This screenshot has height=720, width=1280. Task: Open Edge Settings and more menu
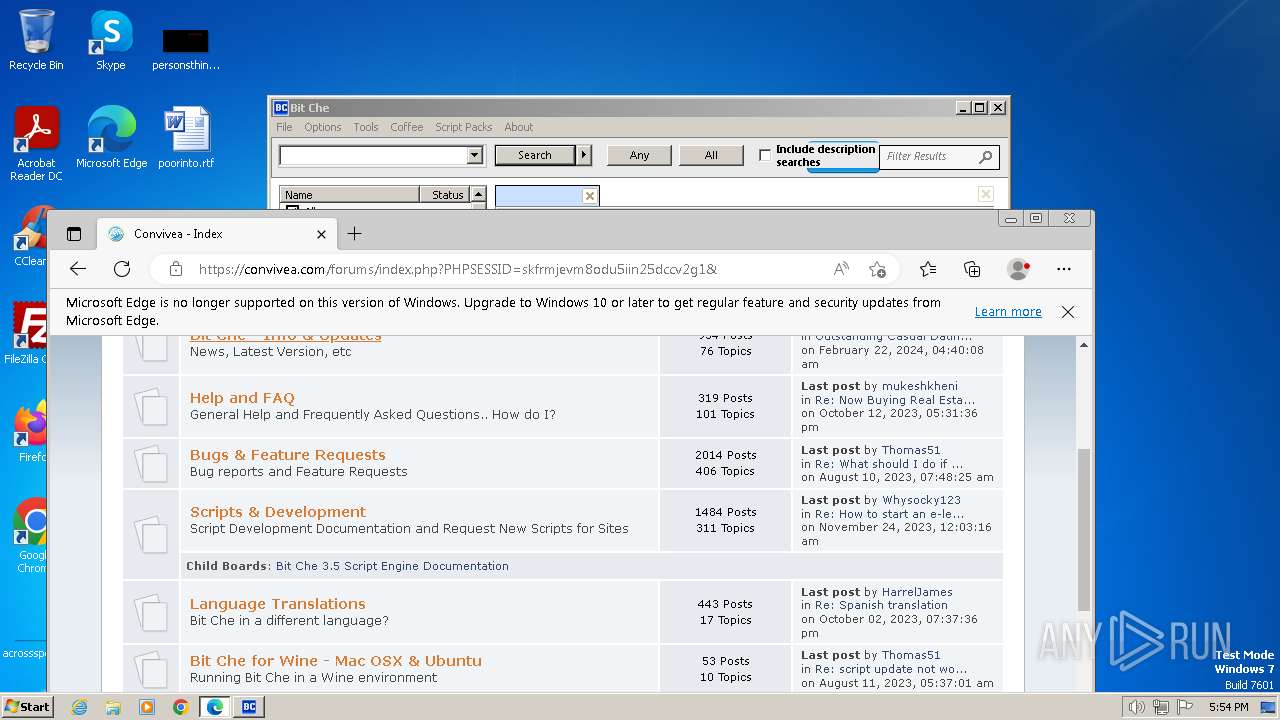(1064, 269)
